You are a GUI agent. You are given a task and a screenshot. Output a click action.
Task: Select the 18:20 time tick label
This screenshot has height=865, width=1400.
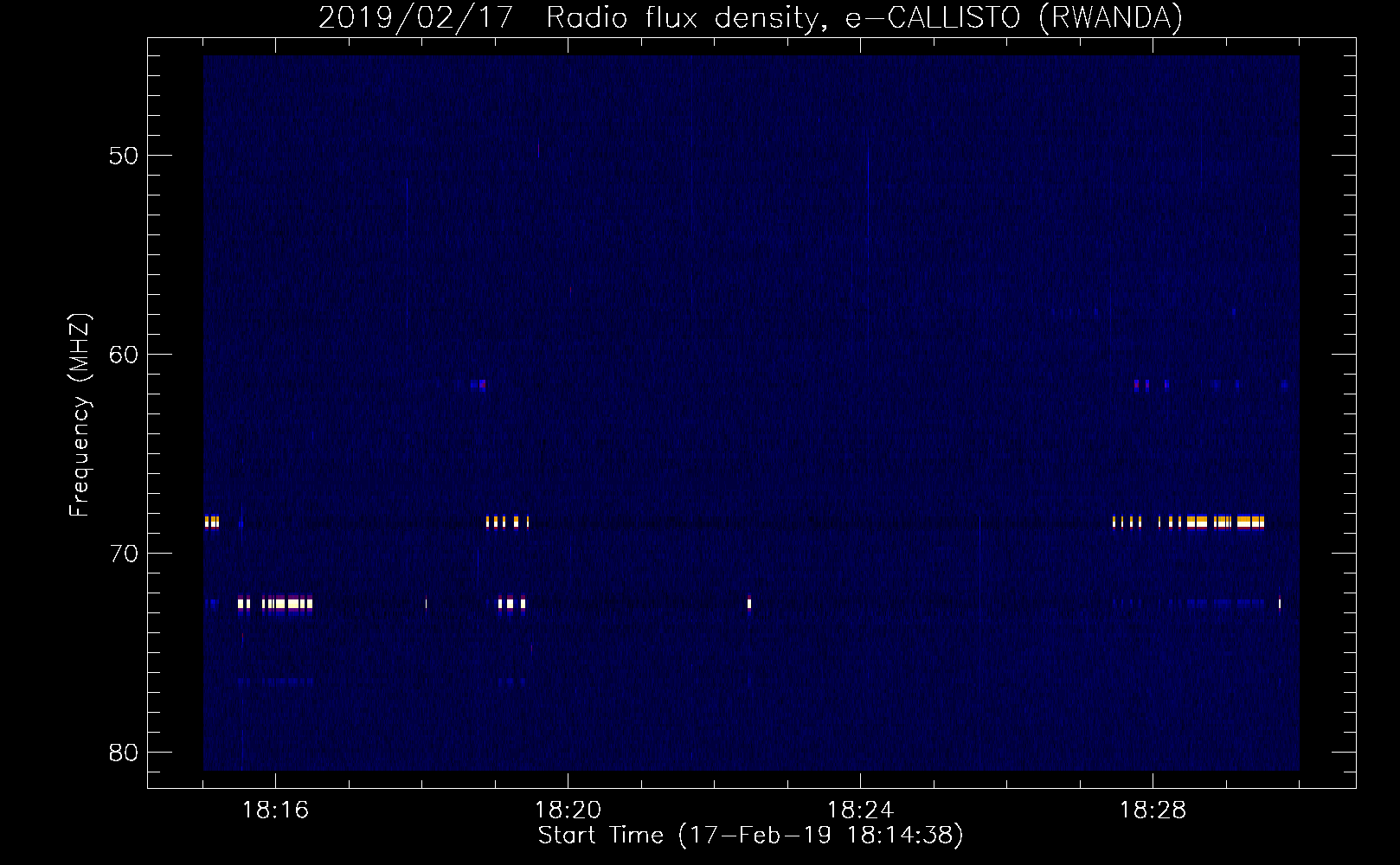pyautogui.click(x=568, y=811)
